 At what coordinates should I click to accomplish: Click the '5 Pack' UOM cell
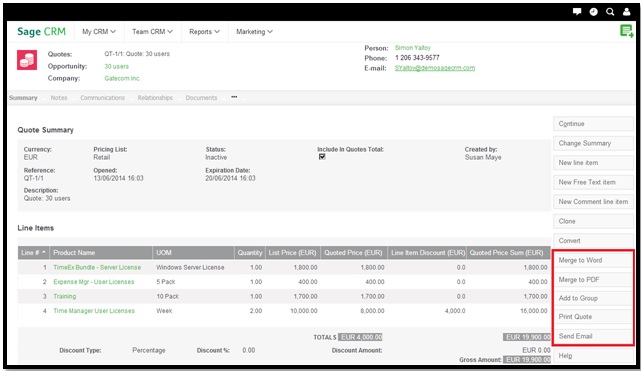click(166, 282)
